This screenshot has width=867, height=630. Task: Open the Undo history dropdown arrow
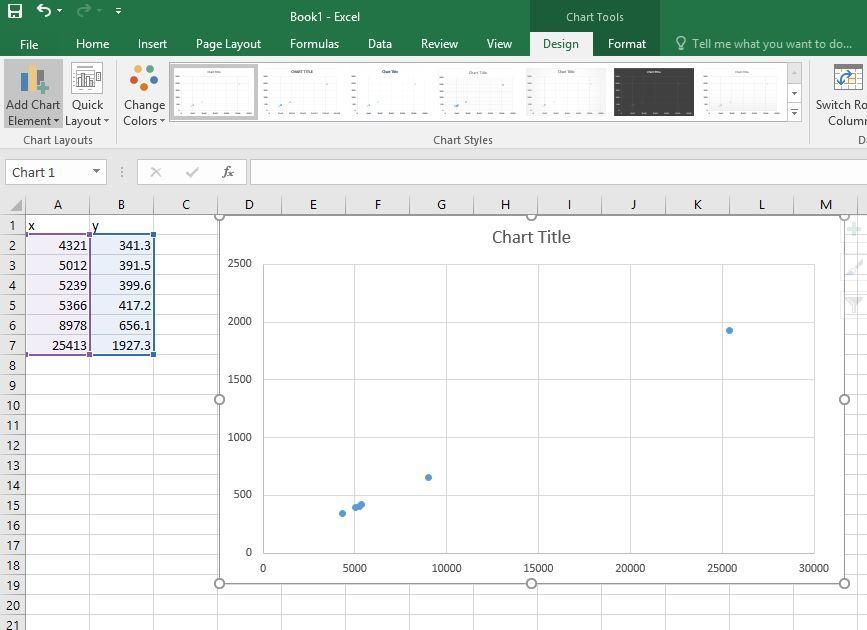point(60,11)
